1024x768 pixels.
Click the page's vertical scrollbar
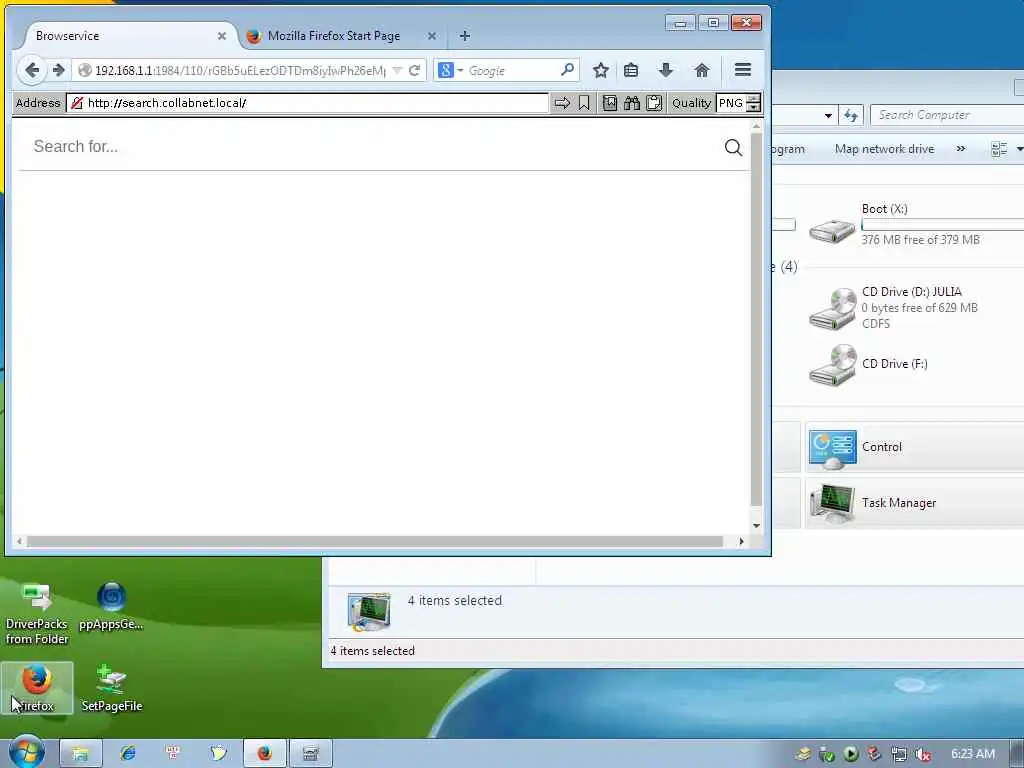pyautogui.click(x=756, y=319)
